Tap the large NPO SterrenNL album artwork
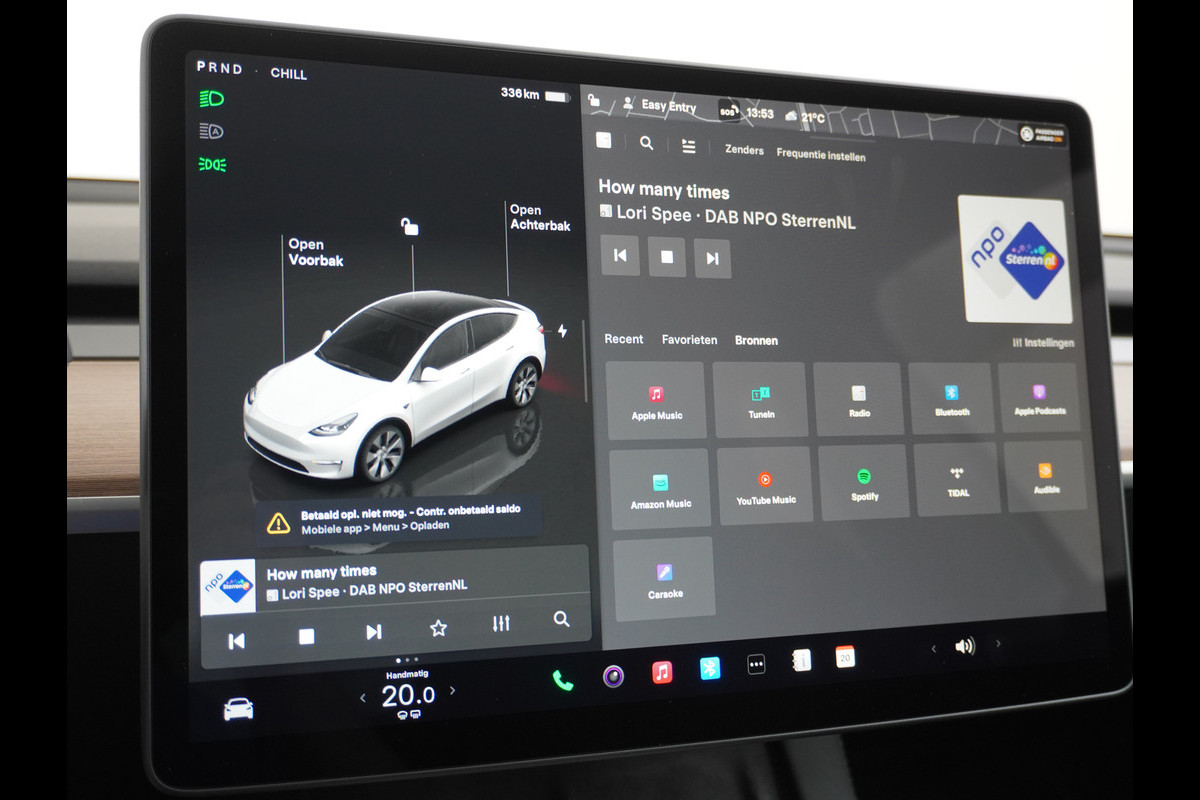Screen dimensions: 1200x800 click(1015, 259)
